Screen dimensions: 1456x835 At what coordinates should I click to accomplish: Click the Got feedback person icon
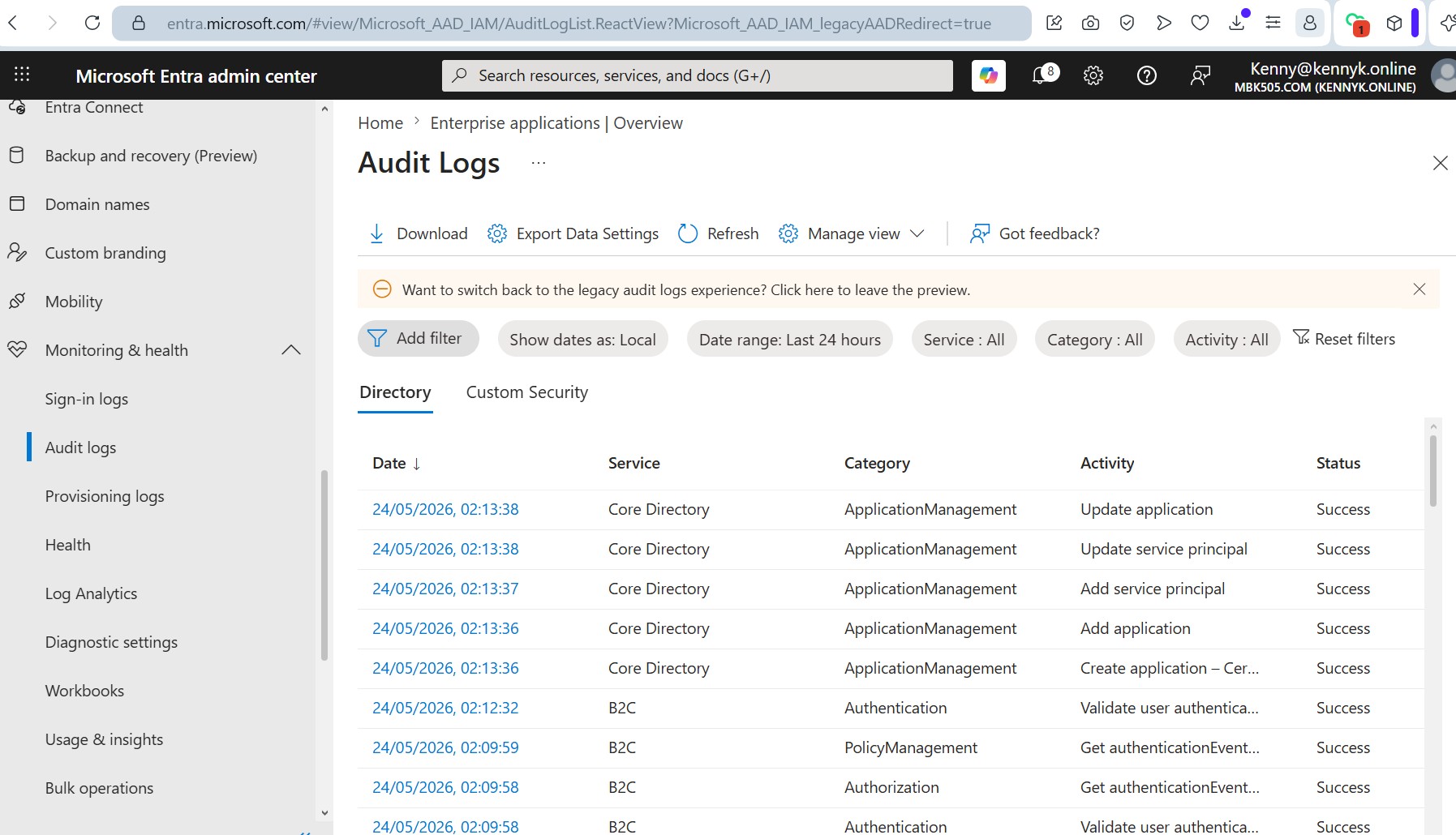(x=980, y=233)
